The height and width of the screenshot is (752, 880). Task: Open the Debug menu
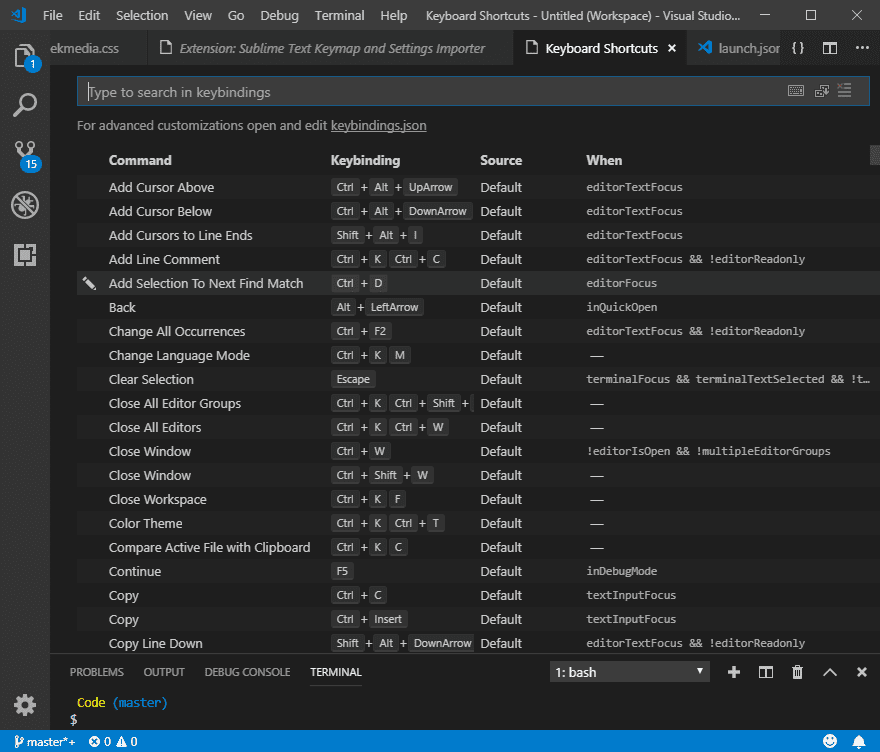pos(279,15)
